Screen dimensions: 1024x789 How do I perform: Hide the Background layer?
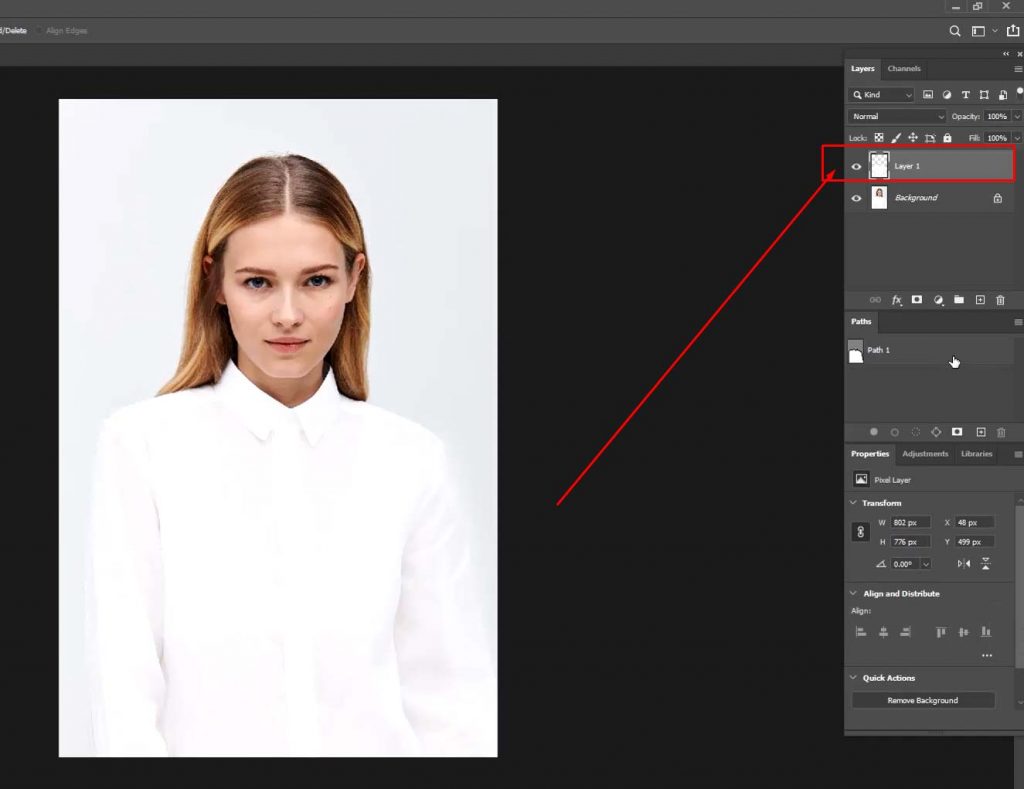(x=857, y=198)
